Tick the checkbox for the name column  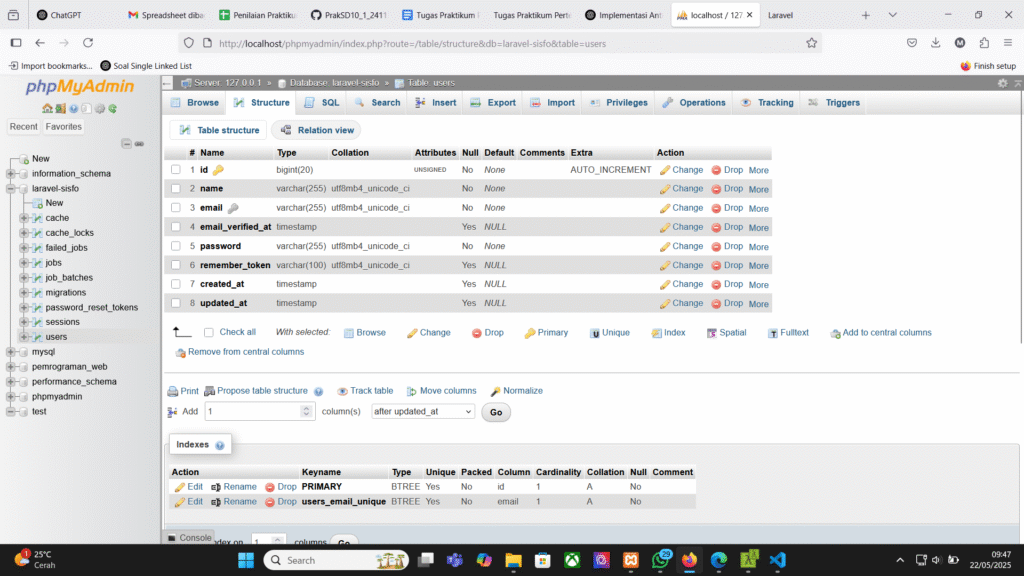(x=176, y=189)
